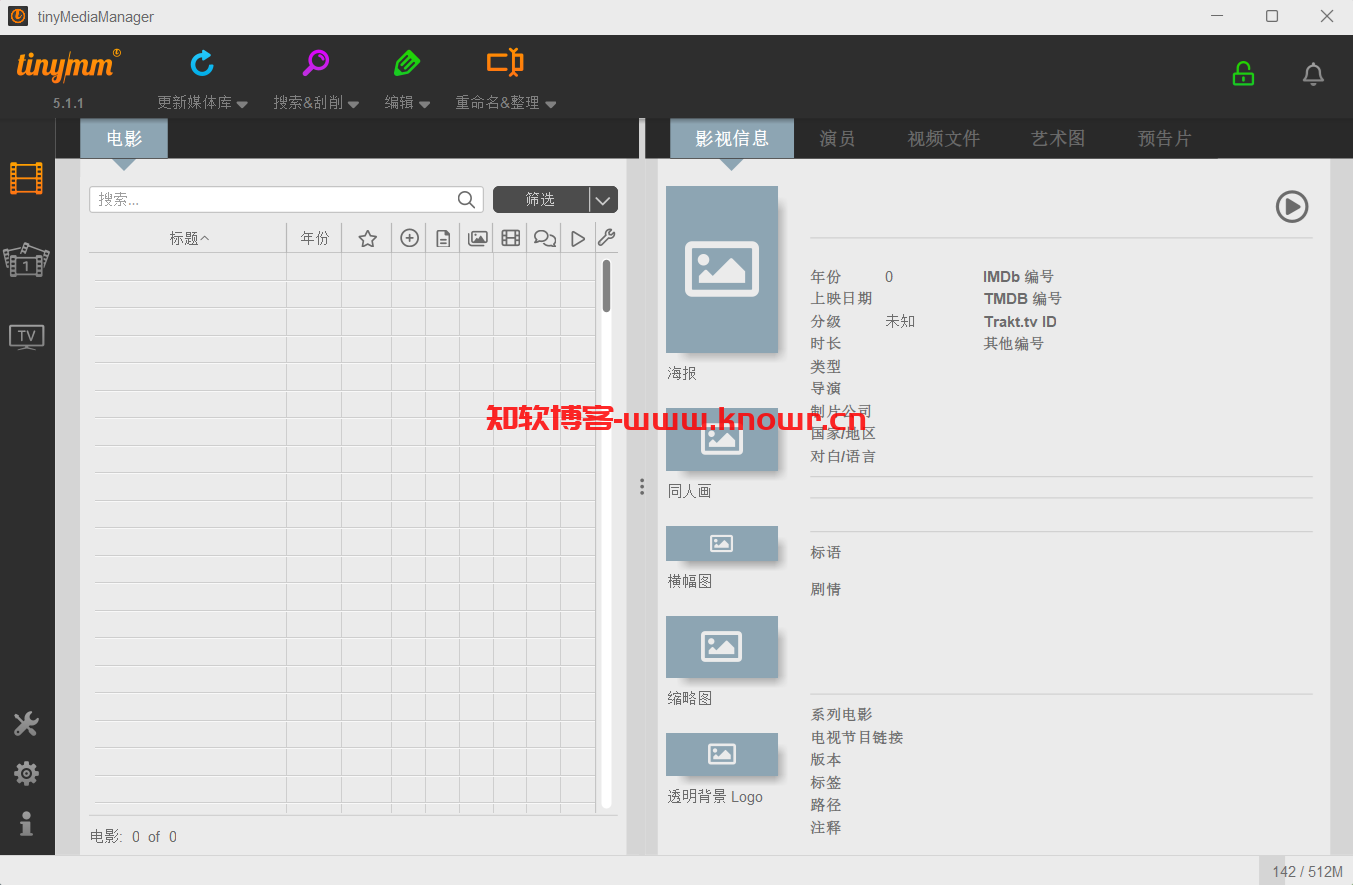Screen dimensions: 1353x885
Task: Click the 5.1.1 version number
Action: (68, 103)
